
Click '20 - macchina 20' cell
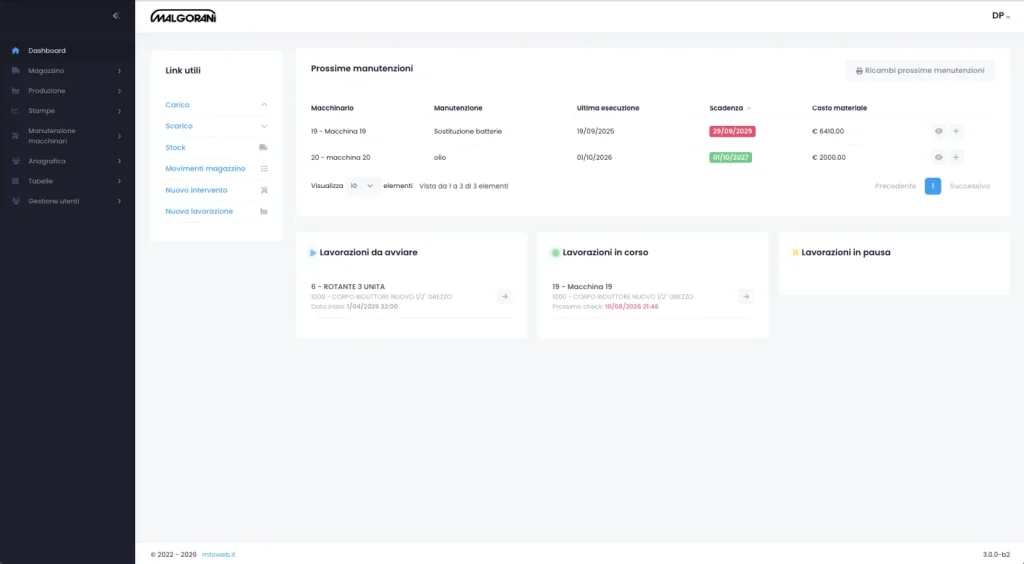[340, 157]
